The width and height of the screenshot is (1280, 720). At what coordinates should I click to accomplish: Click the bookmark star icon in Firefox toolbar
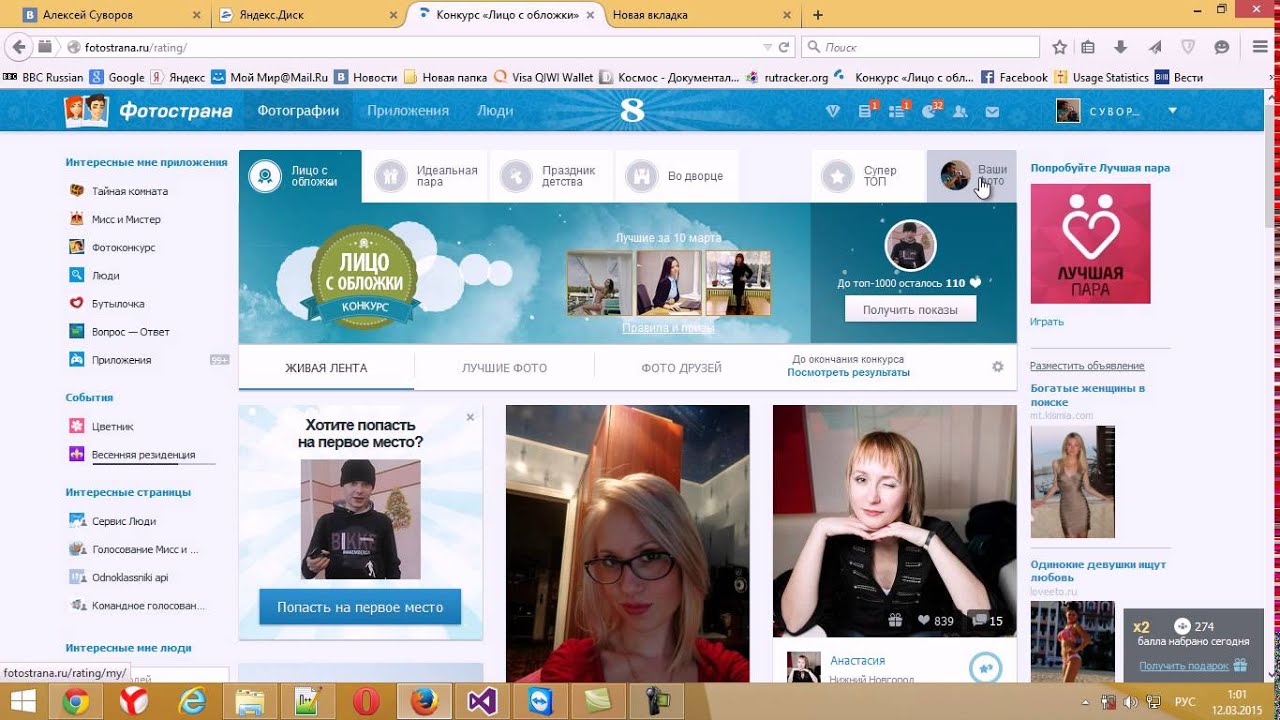tap(1059, 47)
